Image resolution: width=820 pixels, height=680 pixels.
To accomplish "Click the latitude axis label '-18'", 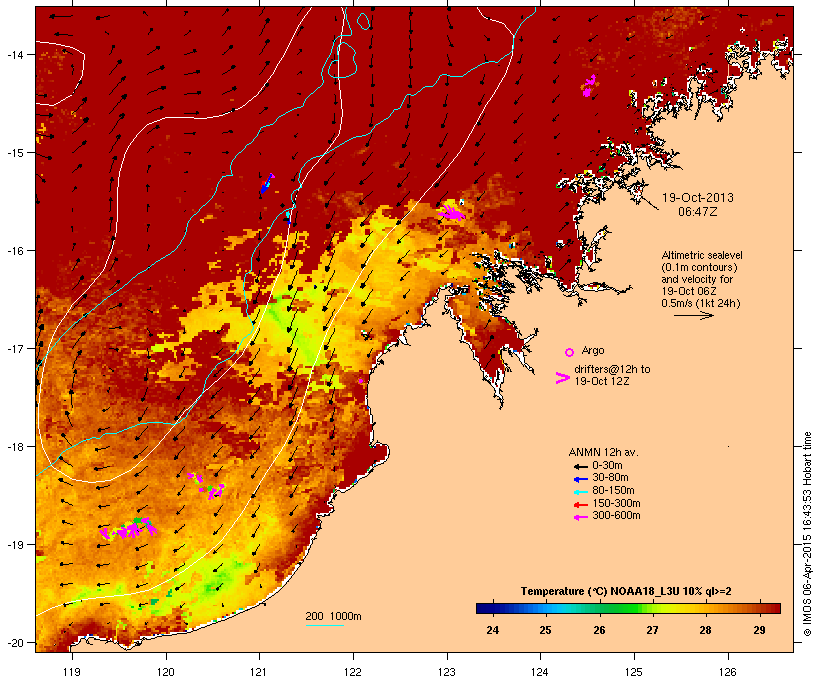I will pyautogui.click(x=14, y=447).
